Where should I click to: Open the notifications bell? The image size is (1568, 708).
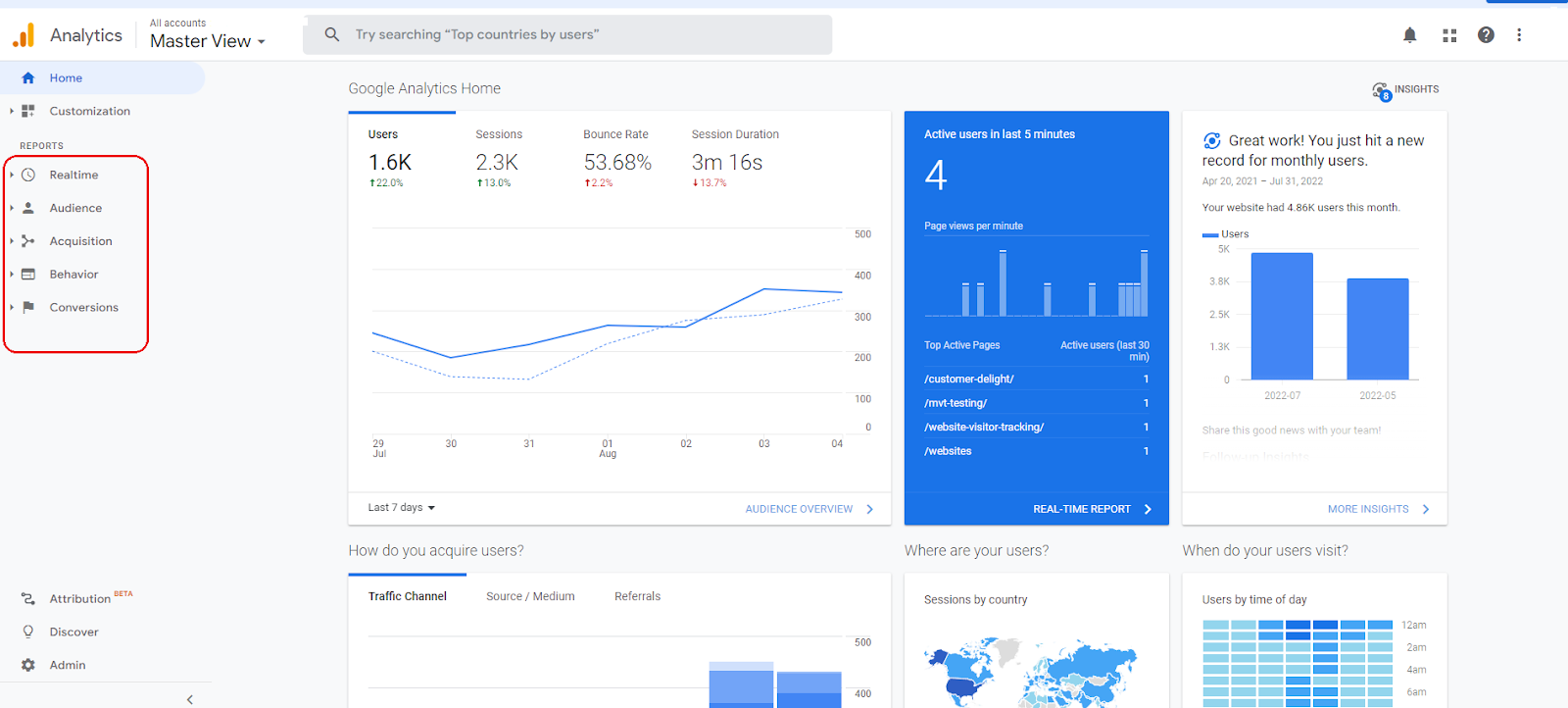1409,35
